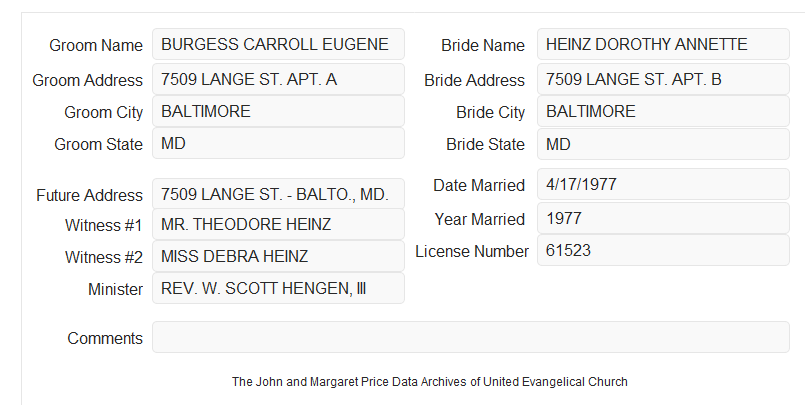This screenshot has width=805, height=405.
Task: Focus the Groom State field
Action: click(278, 143)
